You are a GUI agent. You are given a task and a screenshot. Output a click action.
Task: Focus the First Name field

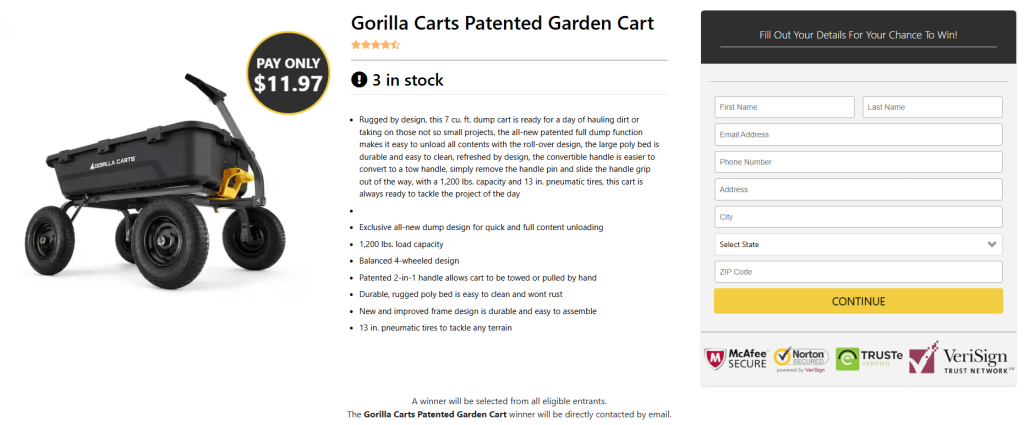coord(784,107)
